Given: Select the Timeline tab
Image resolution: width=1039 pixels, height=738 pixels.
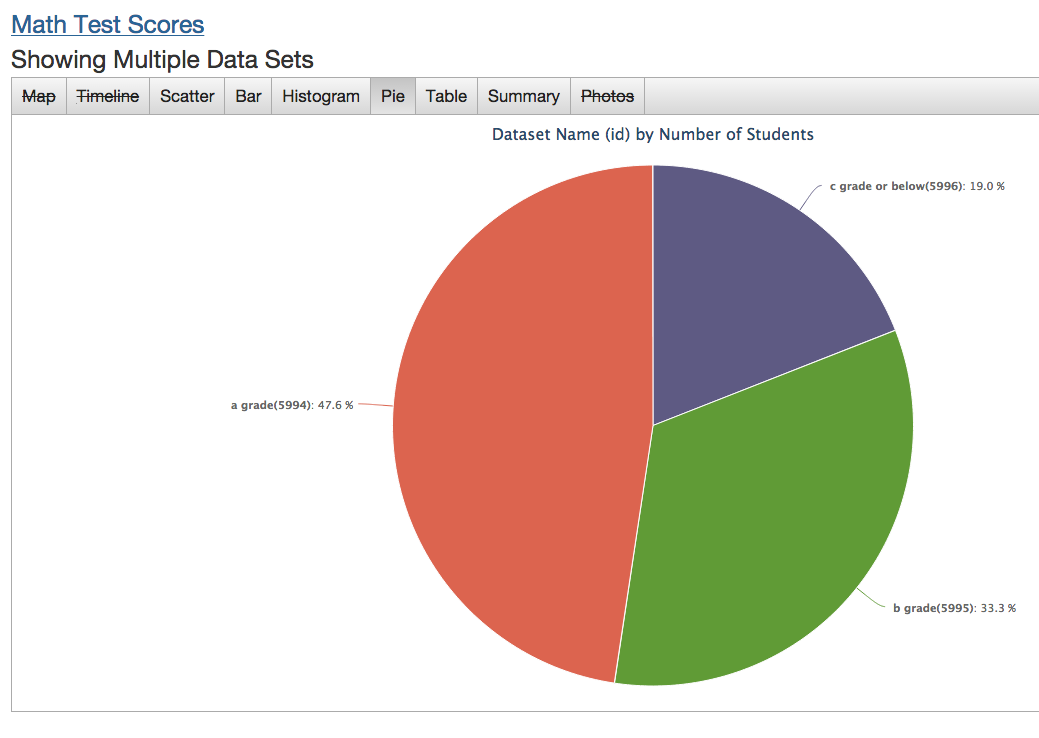Looking at the screenshot, I should [x=108, y=96].
